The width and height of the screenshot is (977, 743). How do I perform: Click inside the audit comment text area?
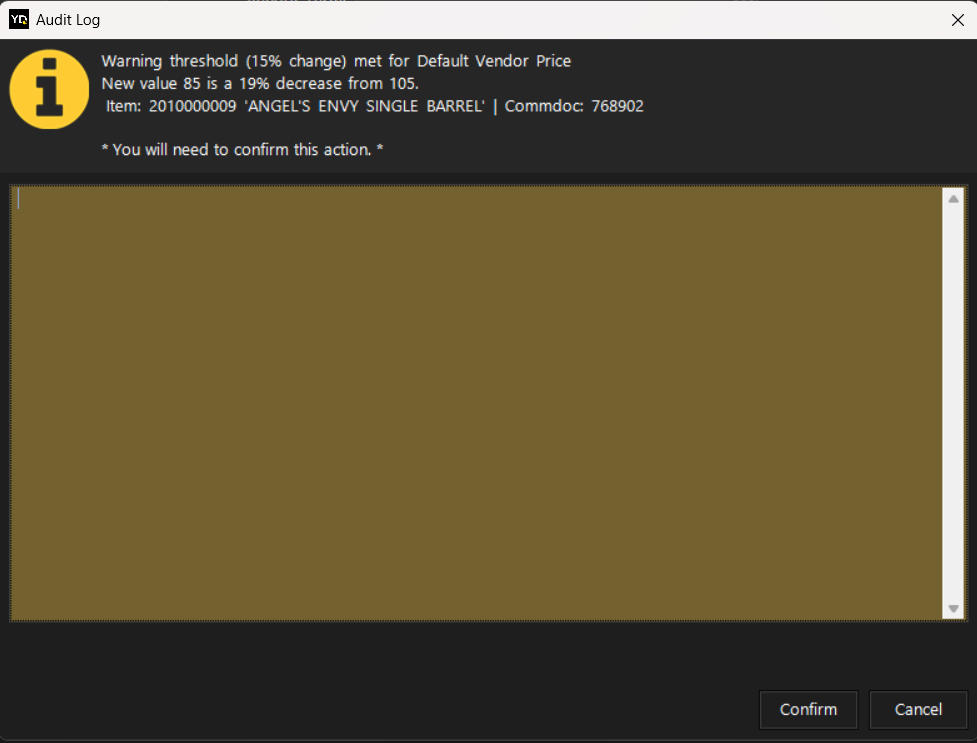click(x=475, y=400)
